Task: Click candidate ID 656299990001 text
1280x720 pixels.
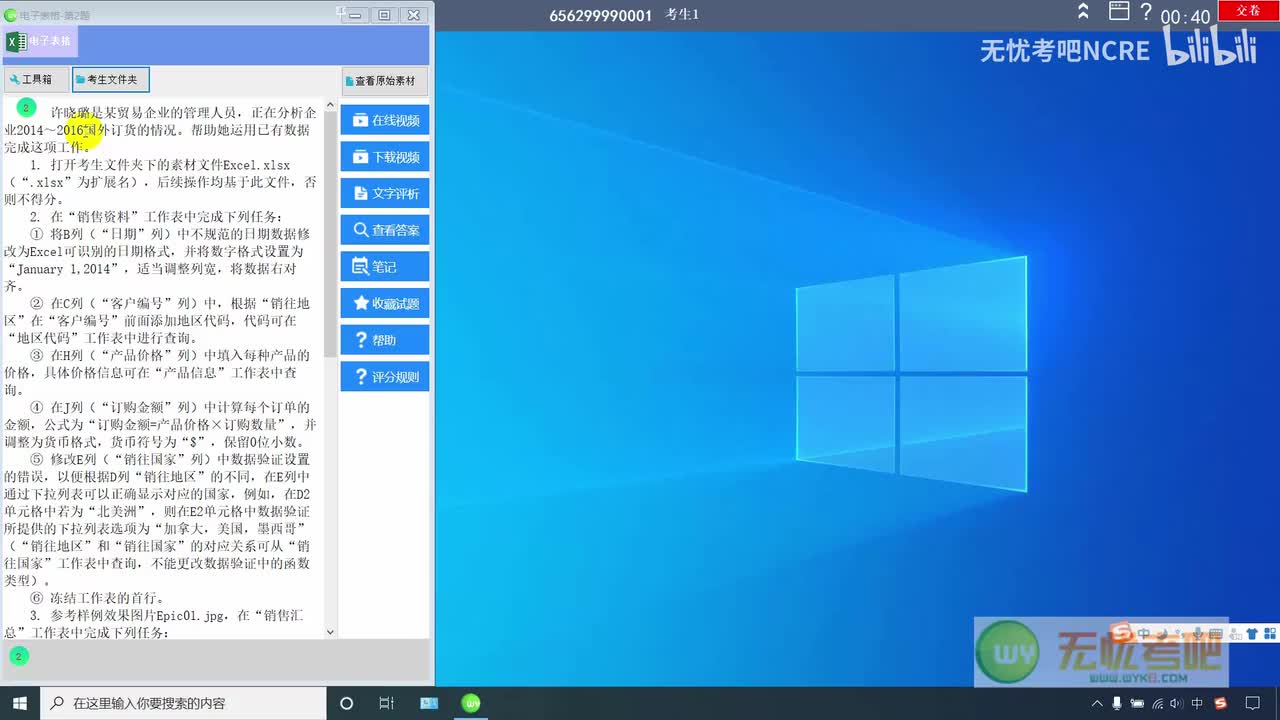Action: coord(600,15)
